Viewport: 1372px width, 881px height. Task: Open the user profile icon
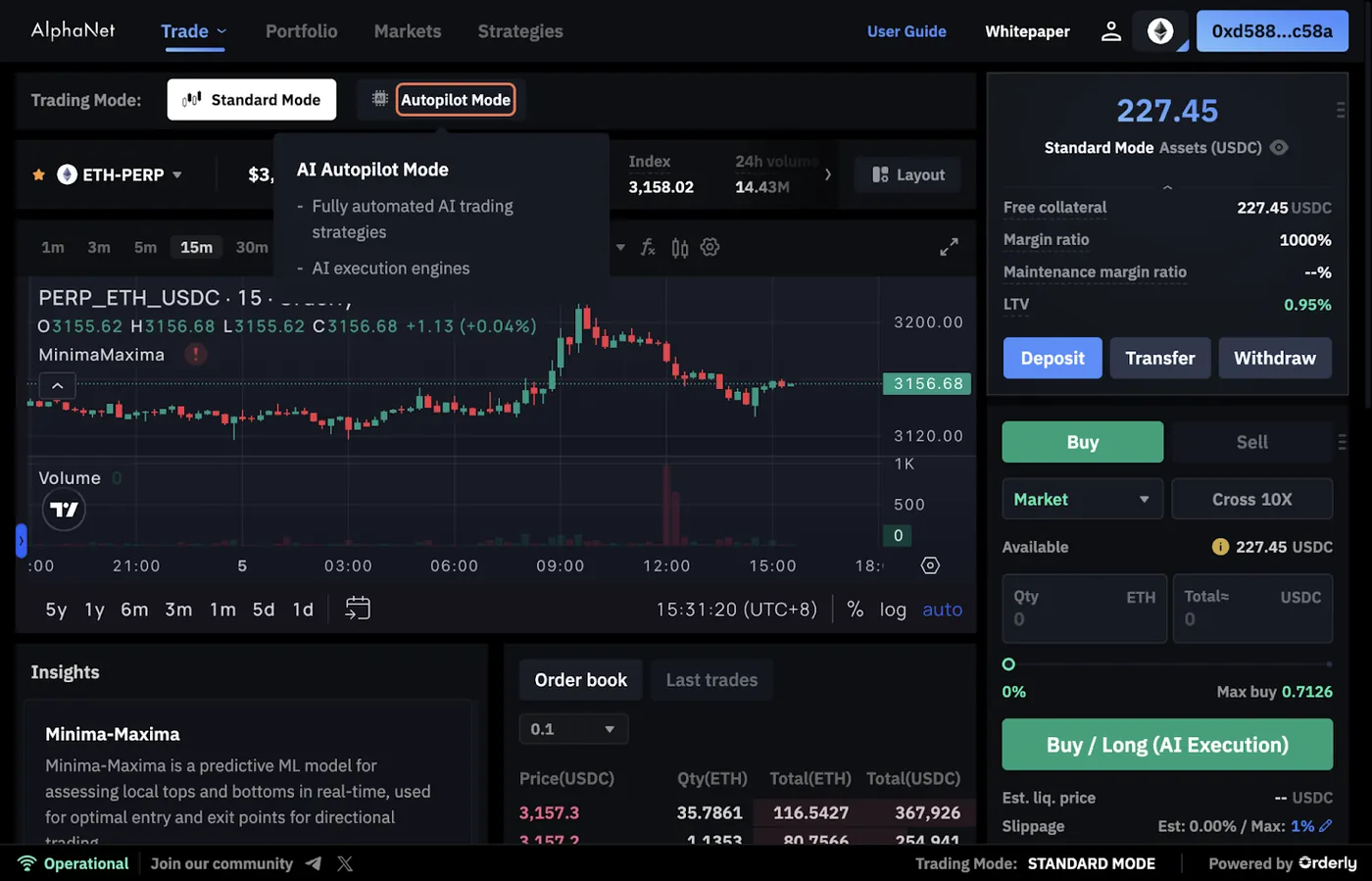1110,31
